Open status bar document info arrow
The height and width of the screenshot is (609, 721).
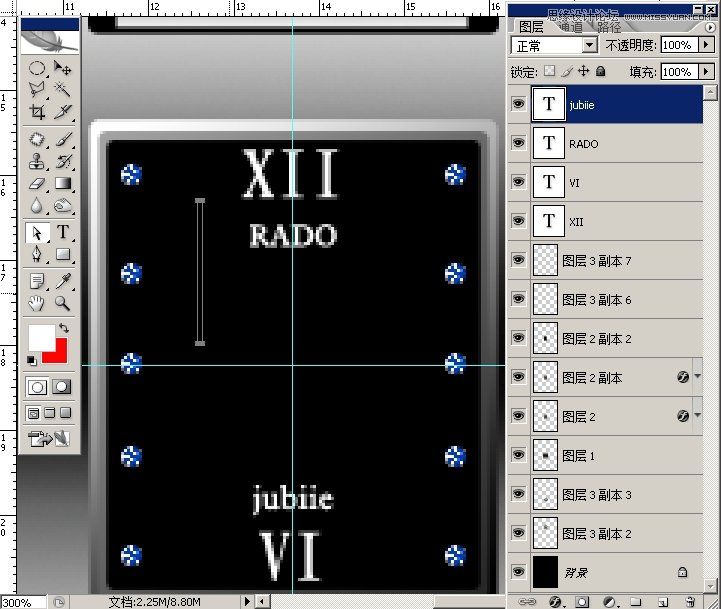247,601
